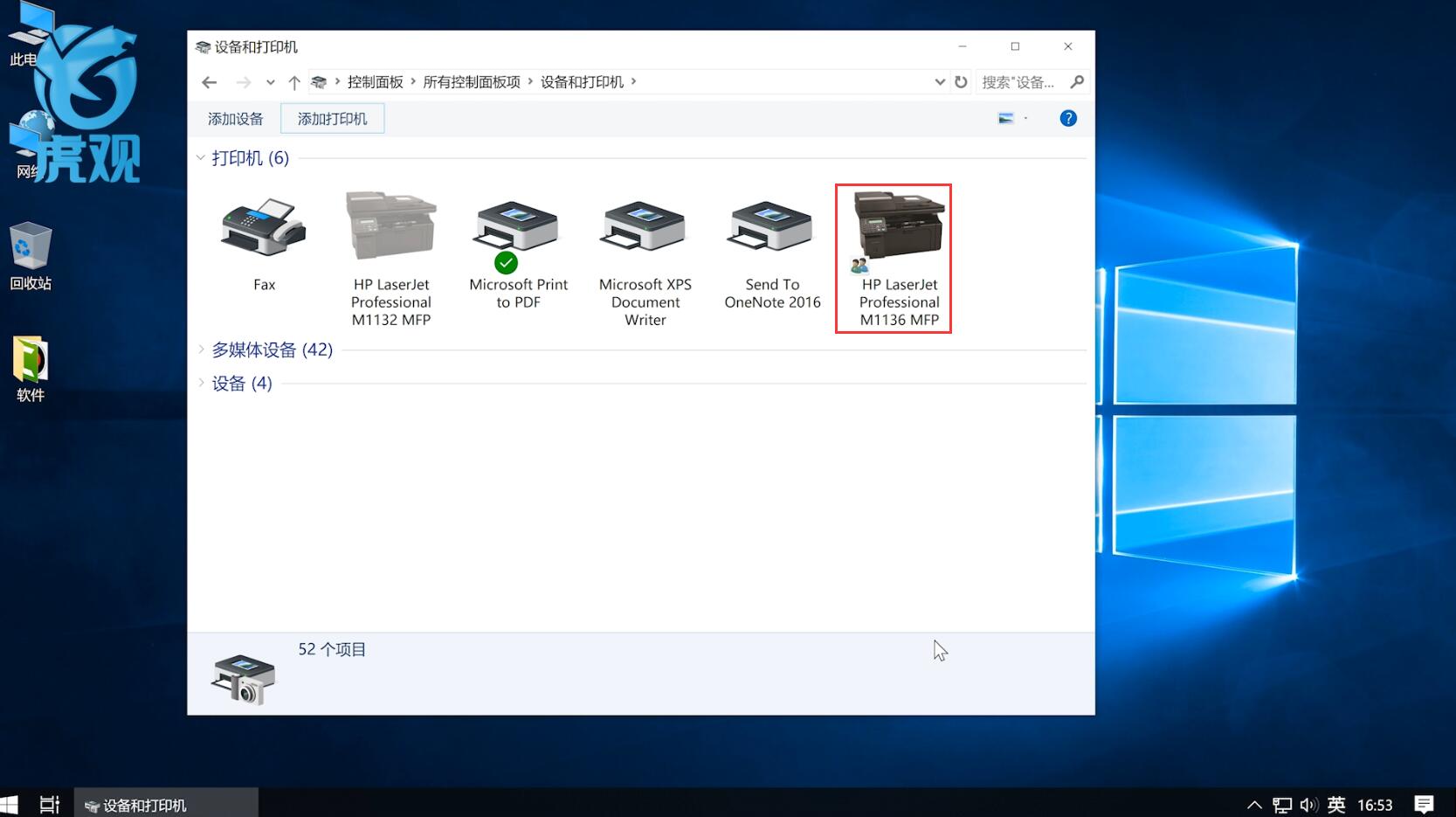This screenshot has width=1456, height=817.
Task: Click the Forward navigation arrow
Action: [x=244, y=82]
